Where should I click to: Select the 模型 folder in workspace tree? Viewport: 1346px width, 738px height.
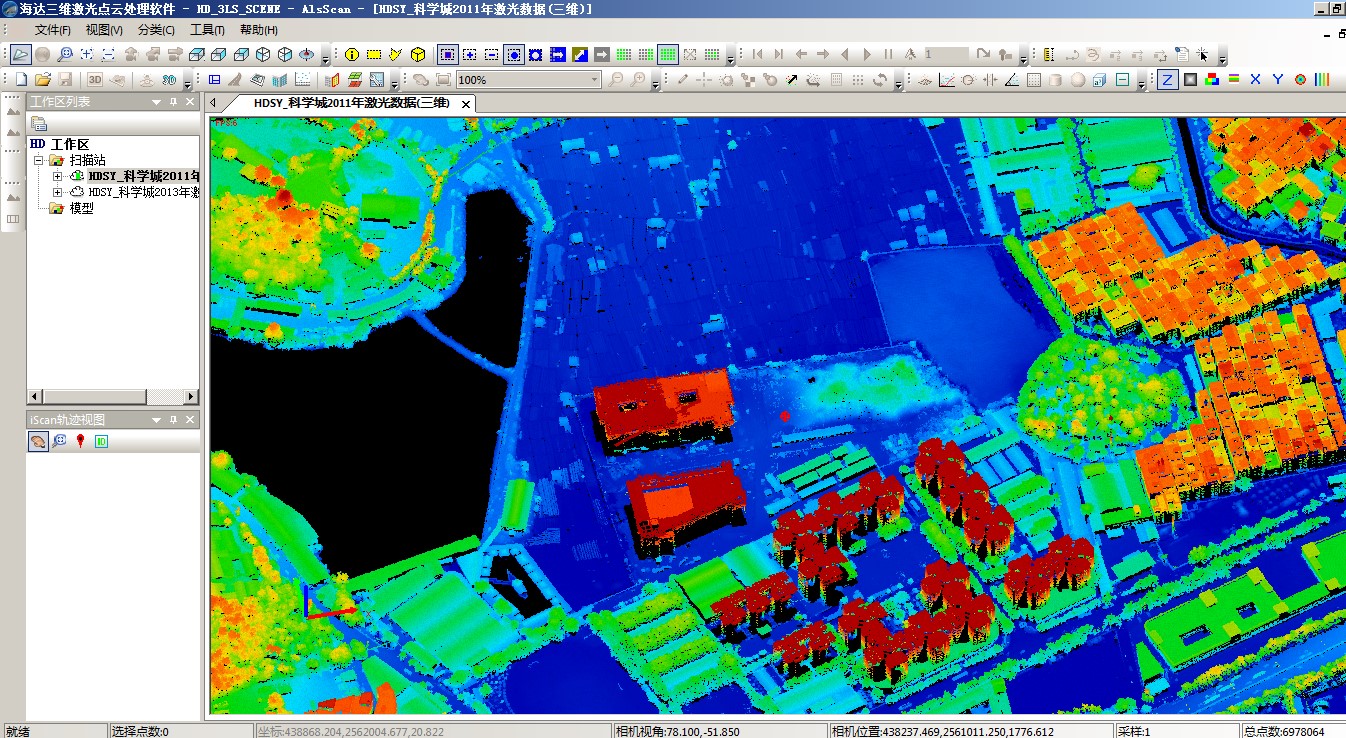click(81, 208)
